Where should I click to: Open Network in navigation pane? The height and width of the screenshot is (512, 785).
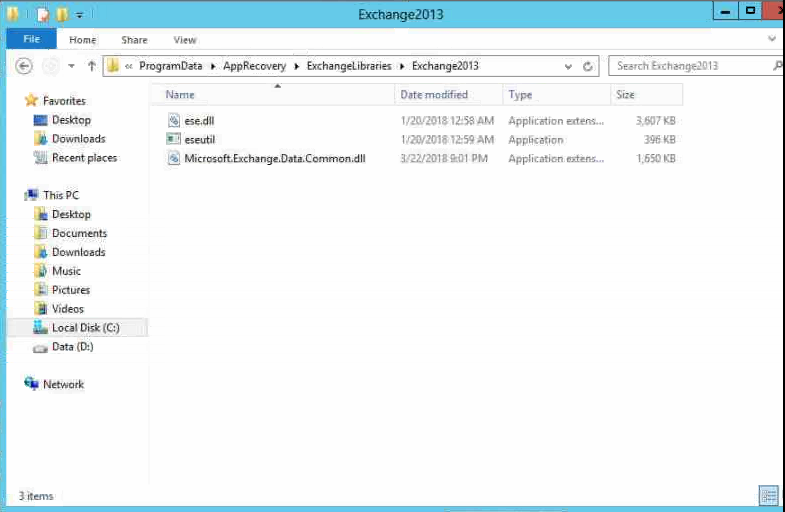click(x=63, y=384)
